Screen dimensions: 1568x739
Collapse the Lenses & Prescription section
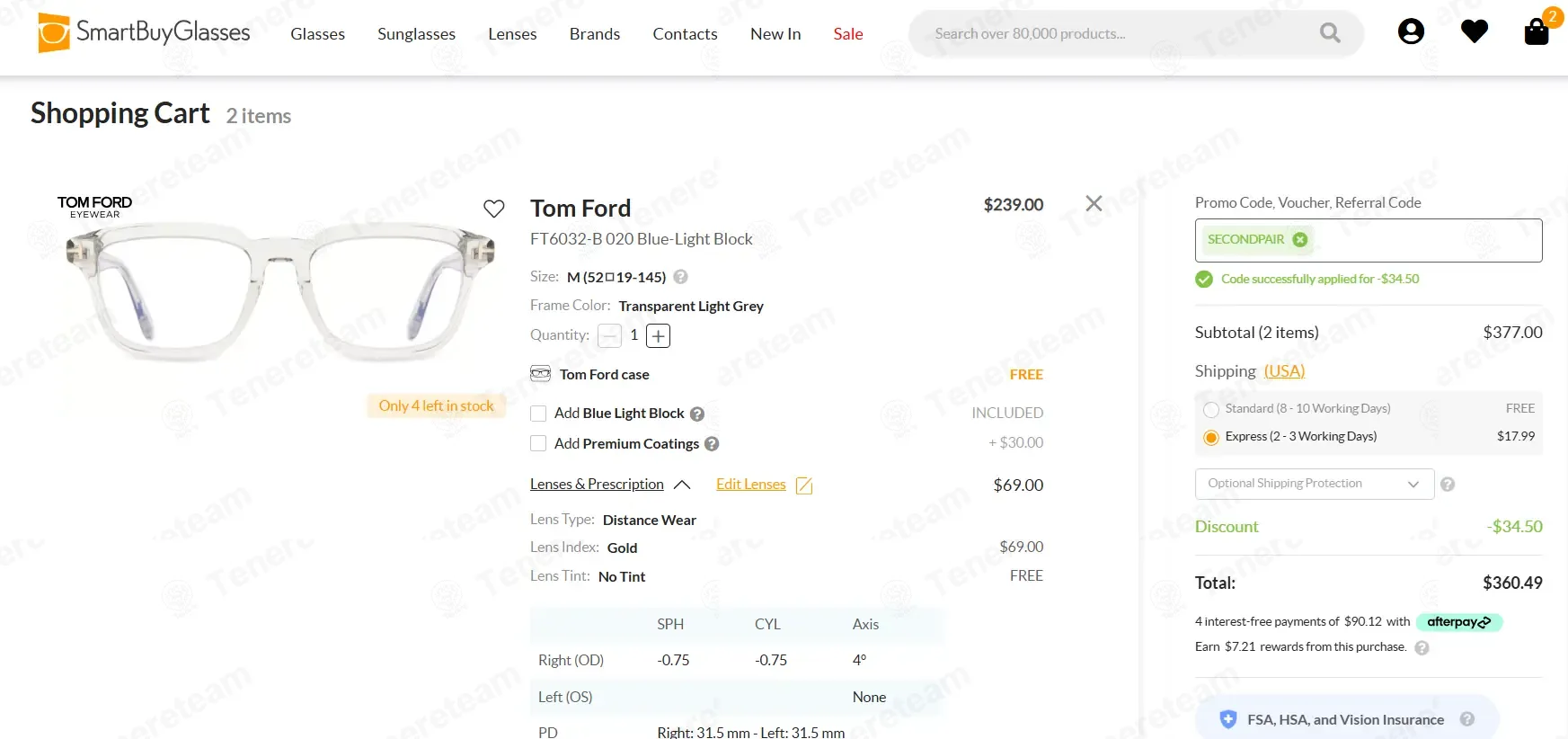[x=682, y=485]
